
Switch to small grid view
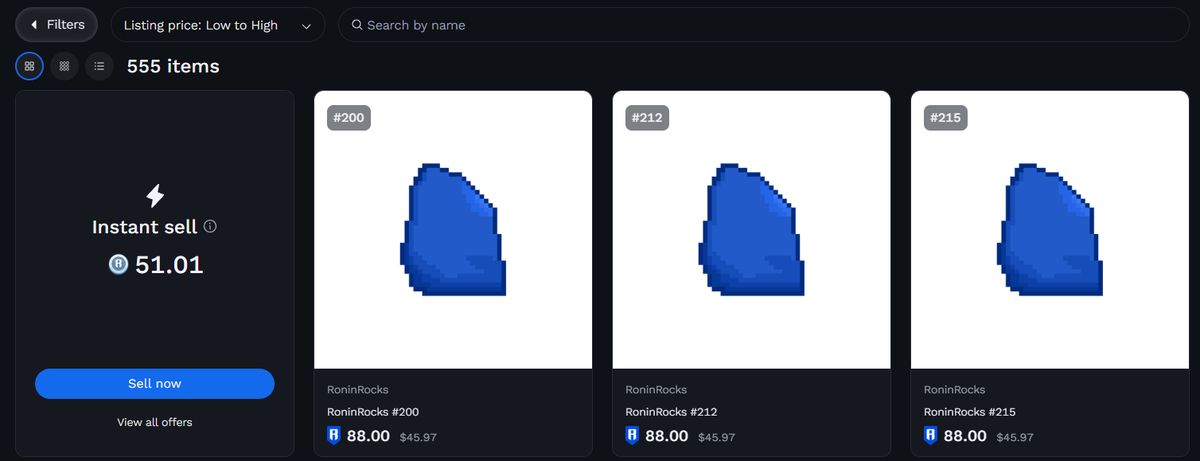[x=64, y=66]
